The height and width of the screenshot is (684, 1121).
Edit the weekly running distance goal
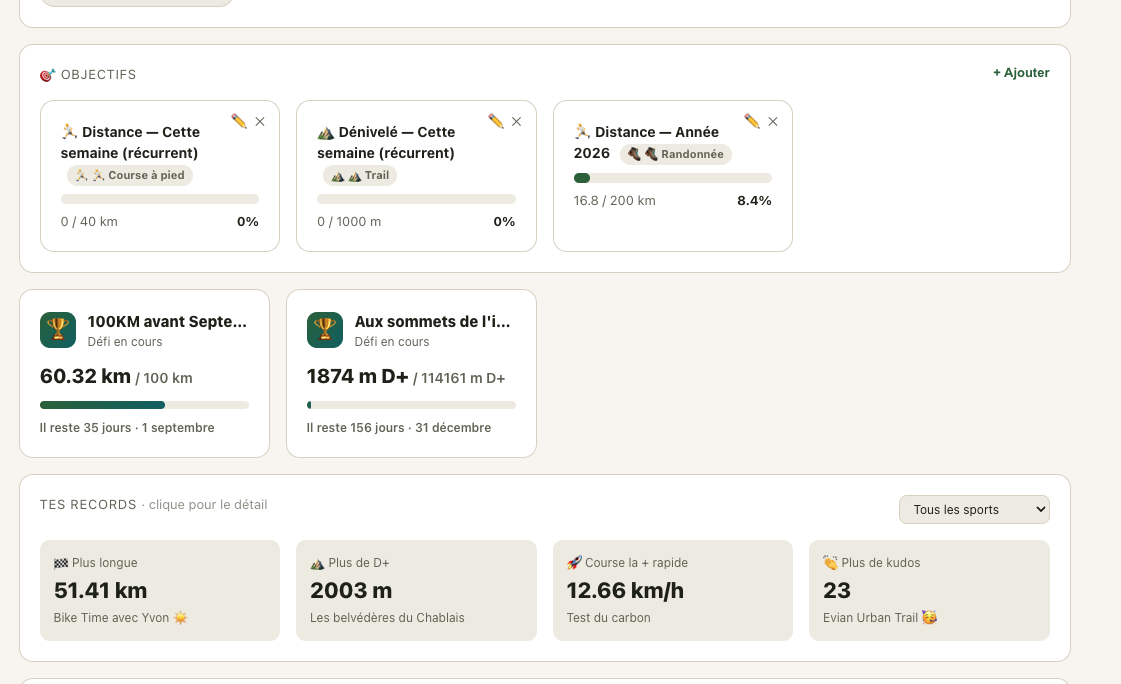(x=239, y=122)
